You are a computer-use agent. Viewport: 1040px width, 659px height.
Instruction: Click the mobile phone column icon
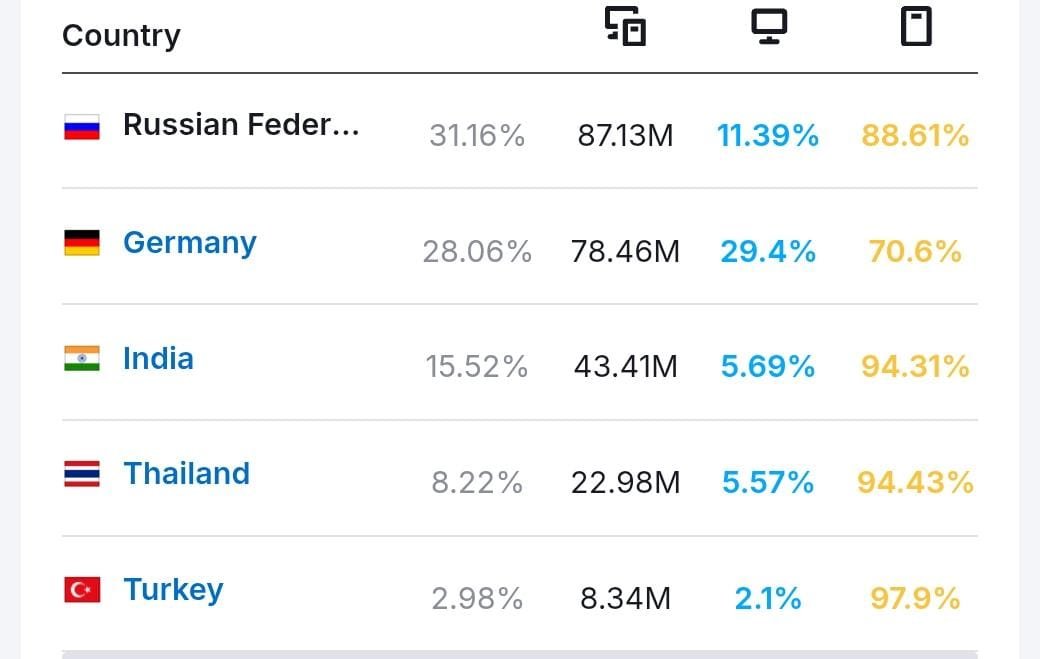(915, 27)
